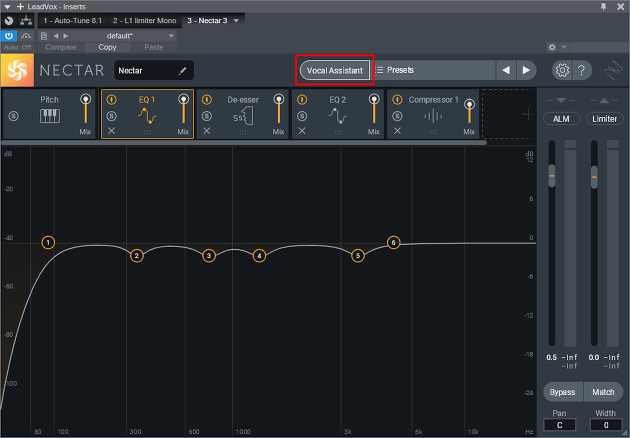Select EQ node 4
Image resolution: width=630 pixels, height=438 pixels.
[259, 256]
